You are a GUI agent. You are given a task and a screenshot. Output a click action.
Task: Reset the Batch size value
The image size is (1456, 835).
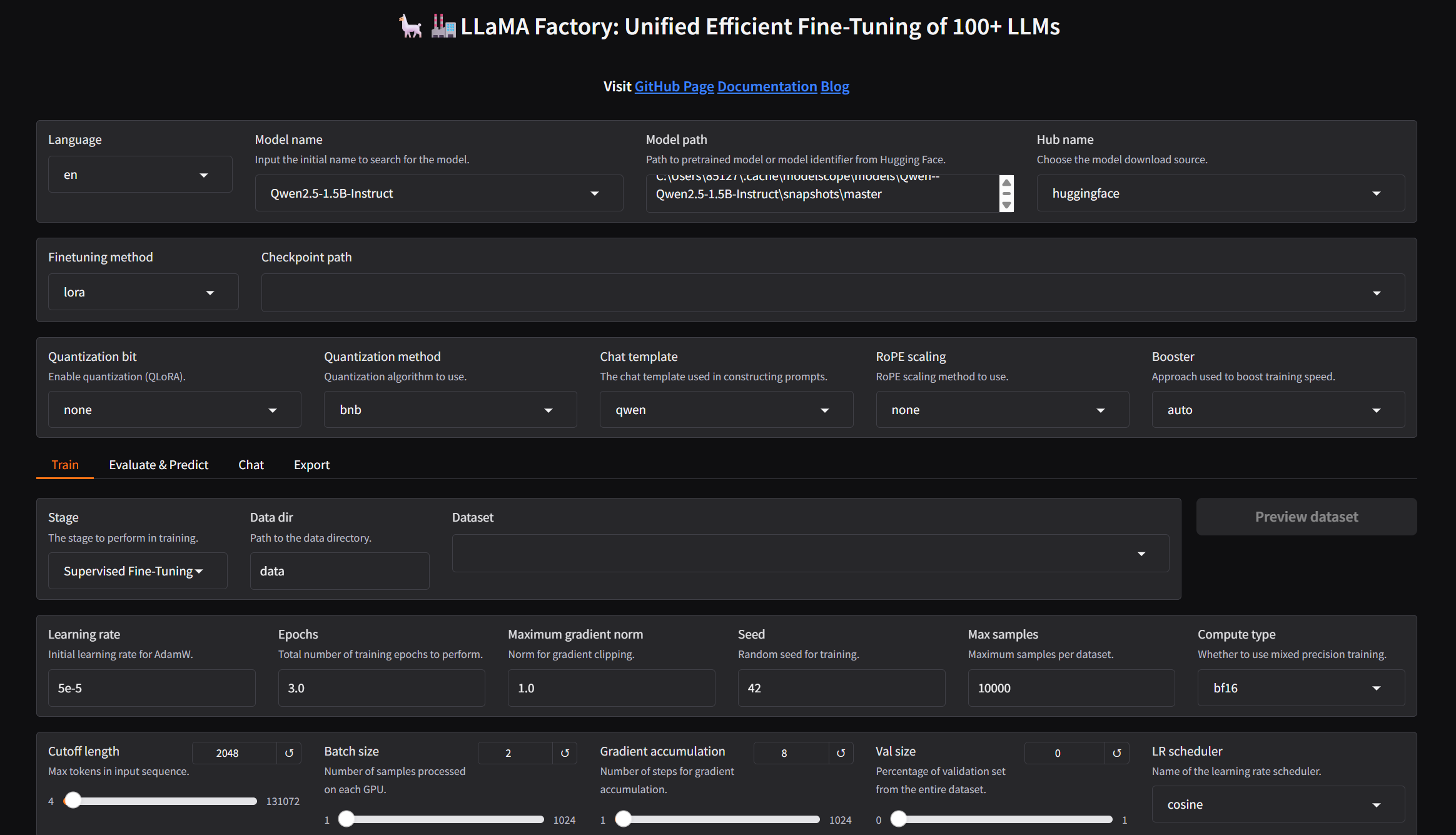coord(565,753)
